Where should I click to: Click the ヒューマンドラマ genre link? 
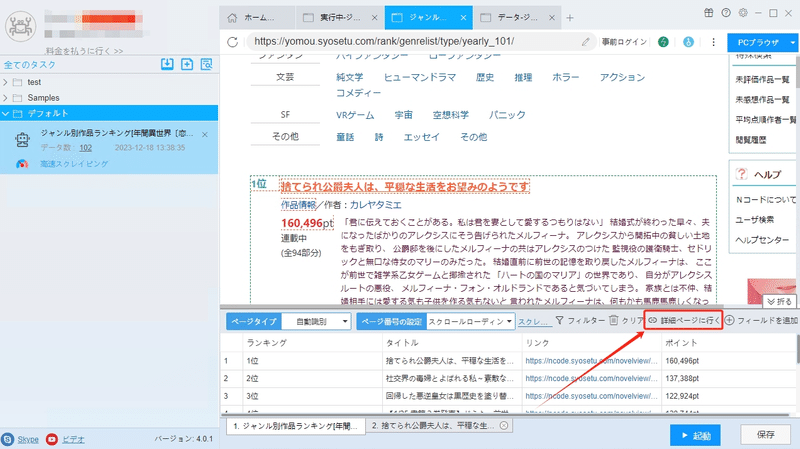point(419,77)
